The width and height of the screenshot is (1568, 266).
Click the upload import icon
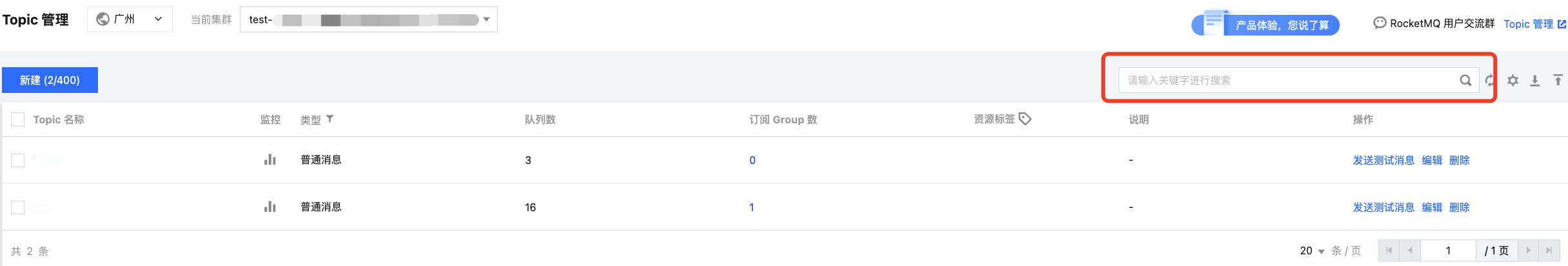pos(1558,80)
